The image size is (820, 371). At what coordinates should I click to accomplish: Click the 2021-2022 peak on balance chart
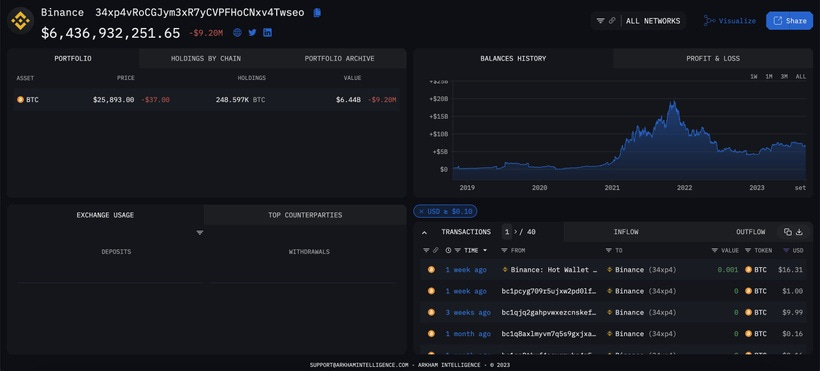674,103
